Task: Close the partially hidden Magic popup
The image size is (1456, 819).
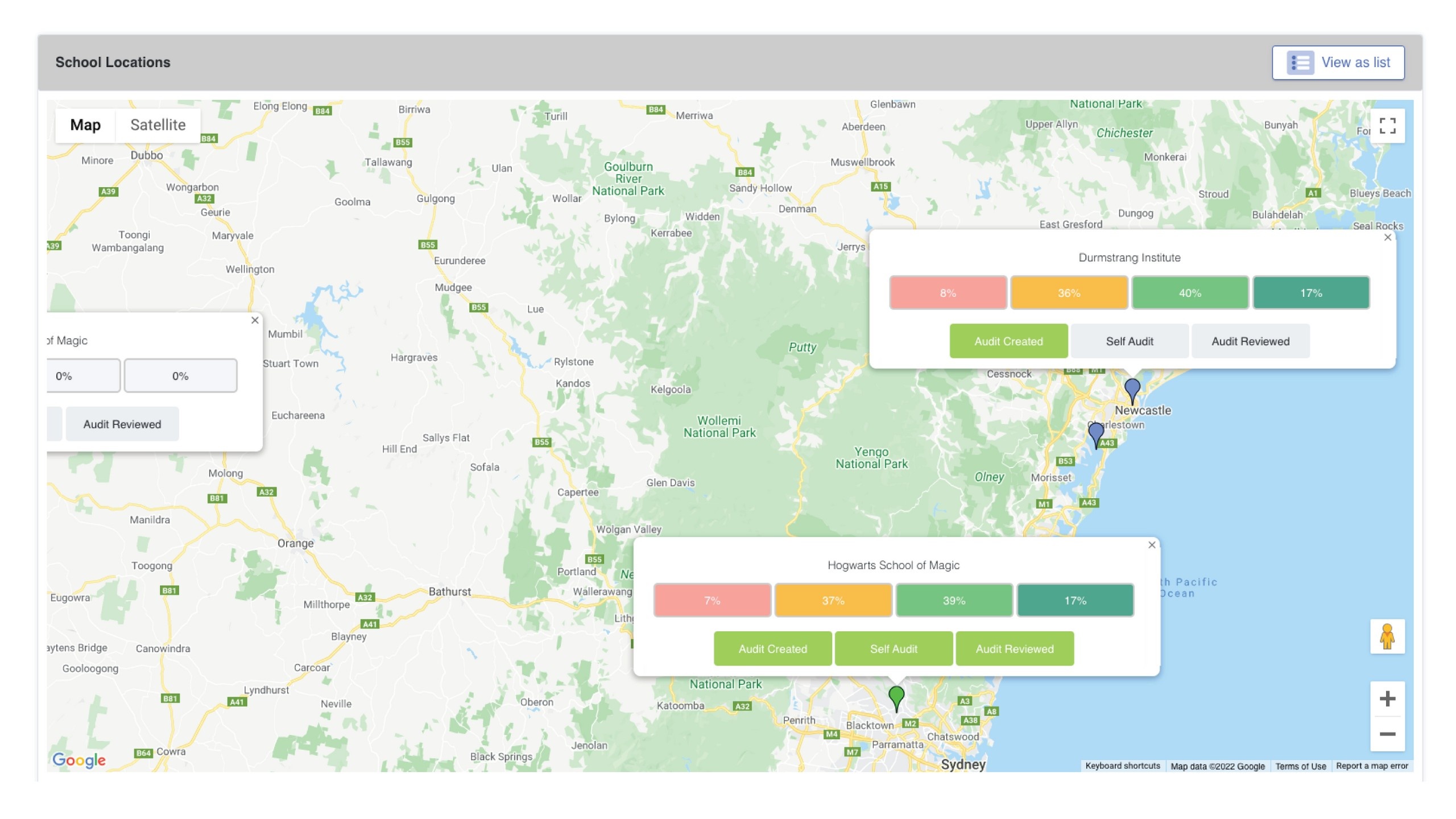Action: pyautogui.click(x=255, y=320)
